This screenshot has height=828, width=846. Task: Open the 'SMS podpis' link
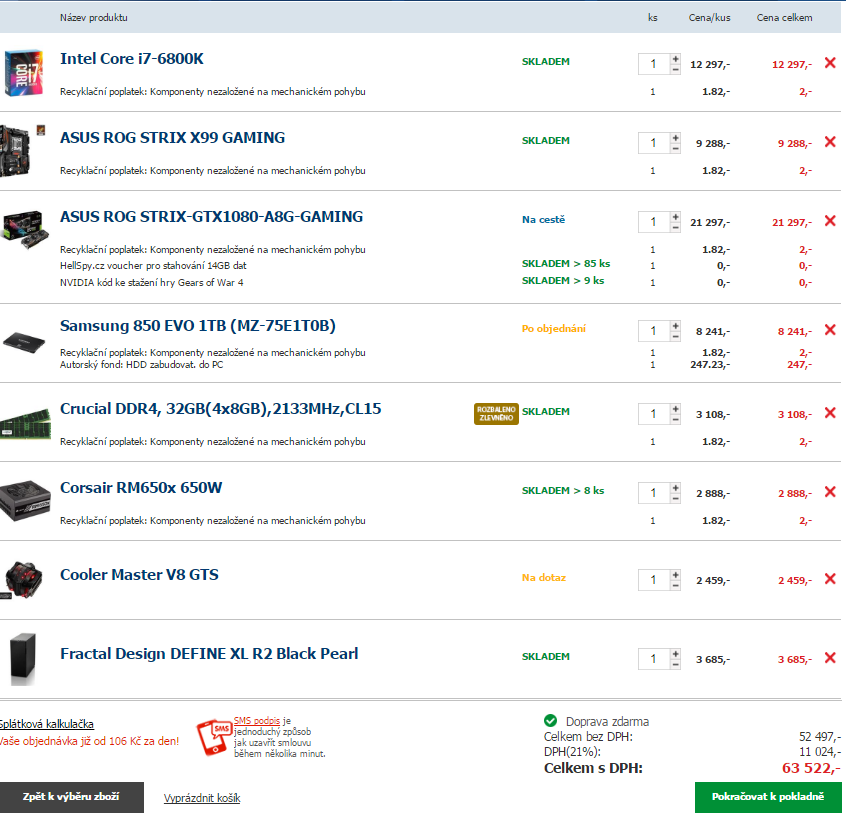tap(257, 721)
